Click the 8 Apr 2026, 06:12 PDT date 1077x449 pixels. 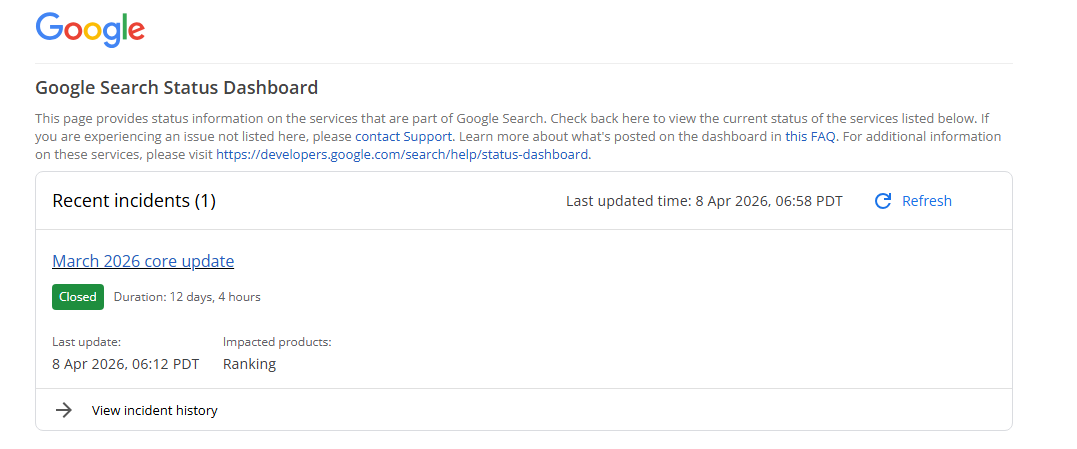point(125,364)
